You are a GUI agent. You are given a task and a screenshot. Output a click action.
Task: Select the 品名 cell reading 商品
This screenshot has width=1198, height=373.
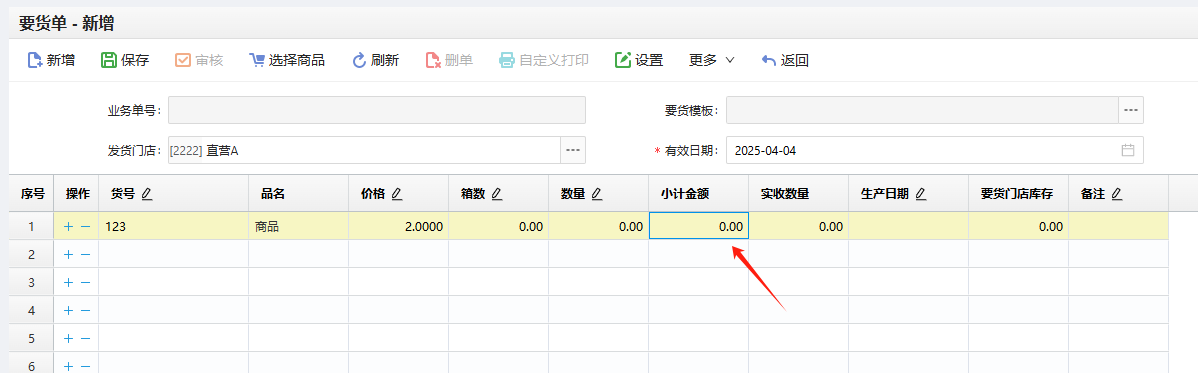coord(299,226)
